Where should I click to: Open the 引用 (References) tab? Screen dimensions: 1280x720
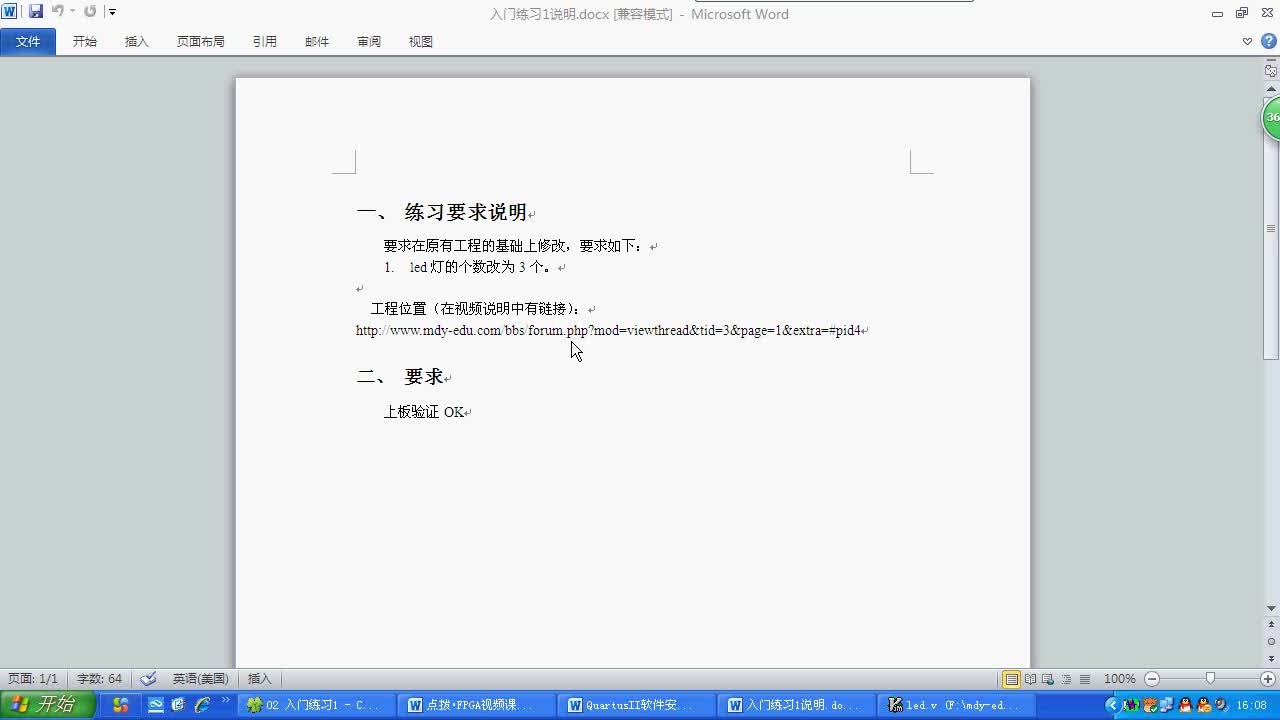tap(265, 42)
